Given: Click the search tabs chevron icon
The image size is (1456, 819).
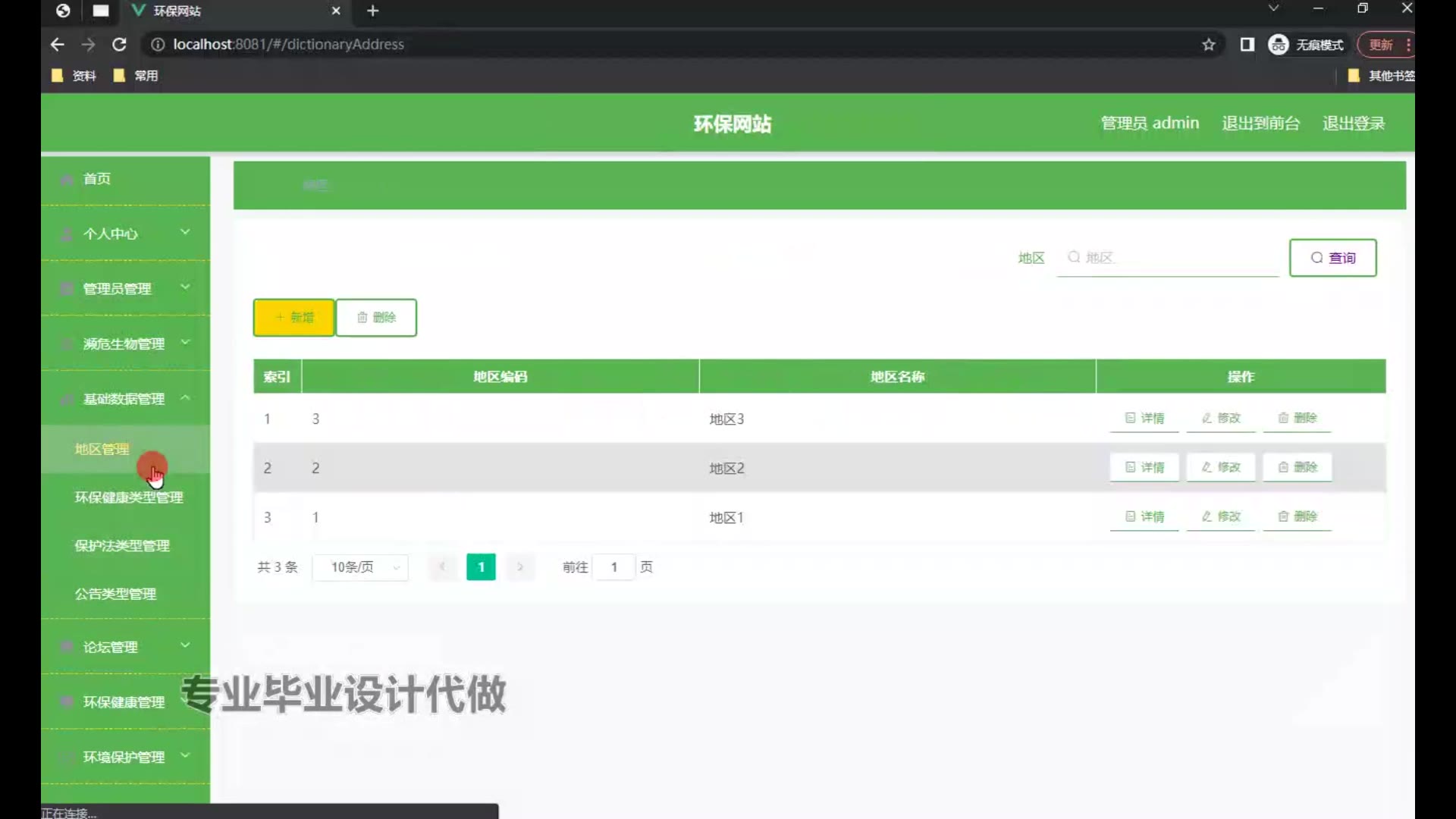Looking at the screenshot, I should tap(1273, 8).
